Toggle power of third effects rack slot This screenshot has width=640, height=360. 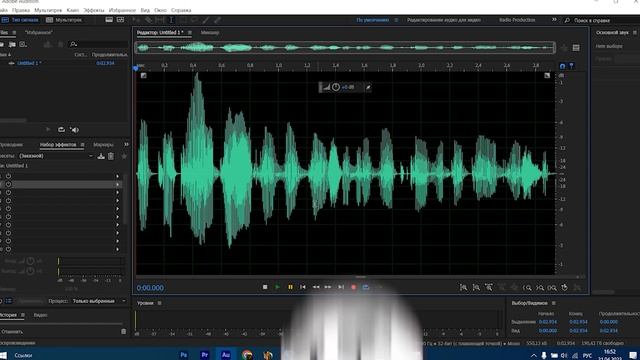coord(8,192)
